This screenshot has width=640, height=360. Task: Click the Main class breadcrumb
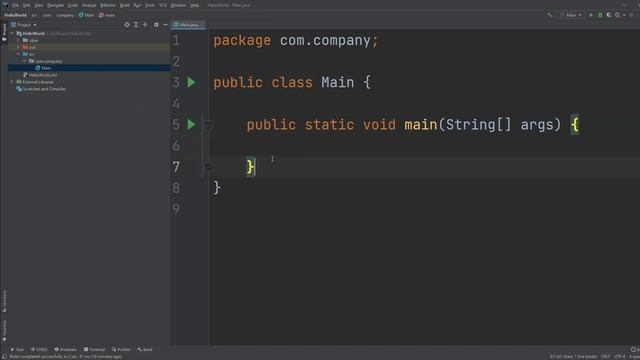tap(87, 15)
